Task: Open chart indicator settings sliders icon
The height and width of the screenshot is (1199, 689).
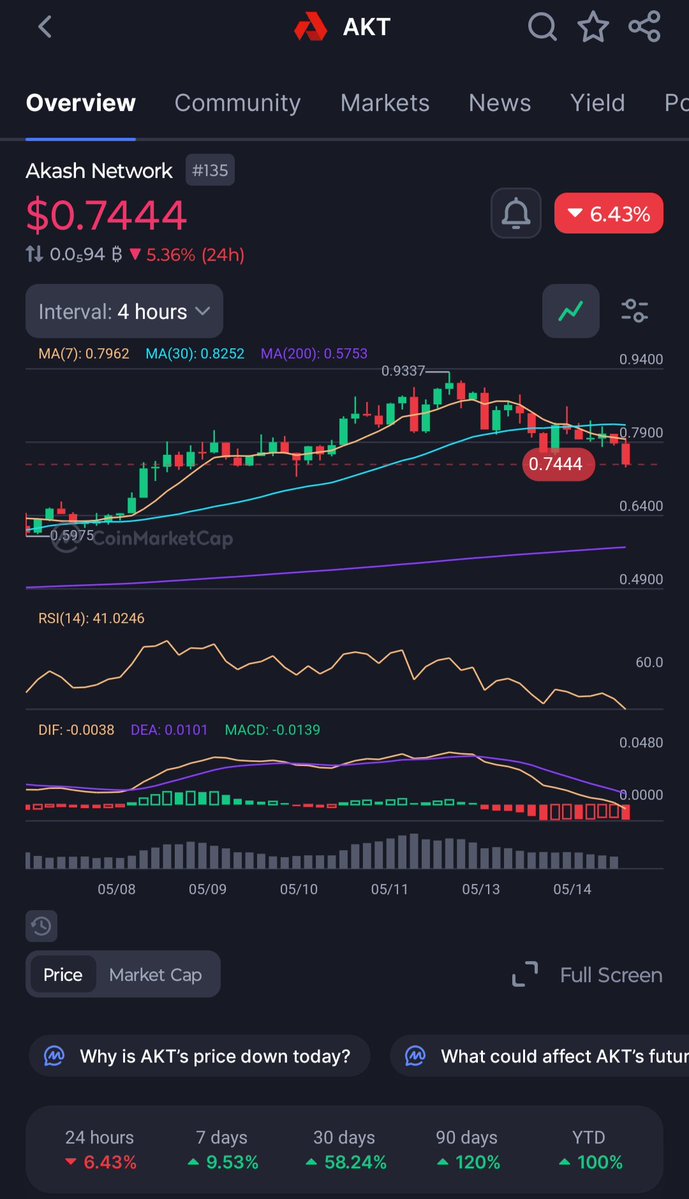Action: click(x=635, y=311)
